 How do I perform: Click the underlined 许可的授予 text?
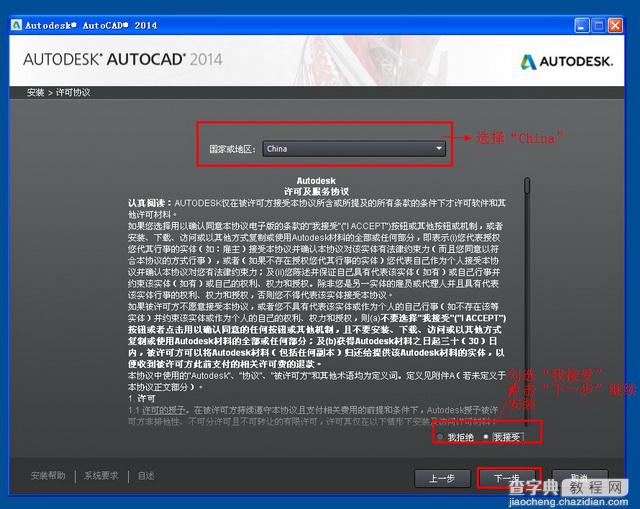coord(163,410)
